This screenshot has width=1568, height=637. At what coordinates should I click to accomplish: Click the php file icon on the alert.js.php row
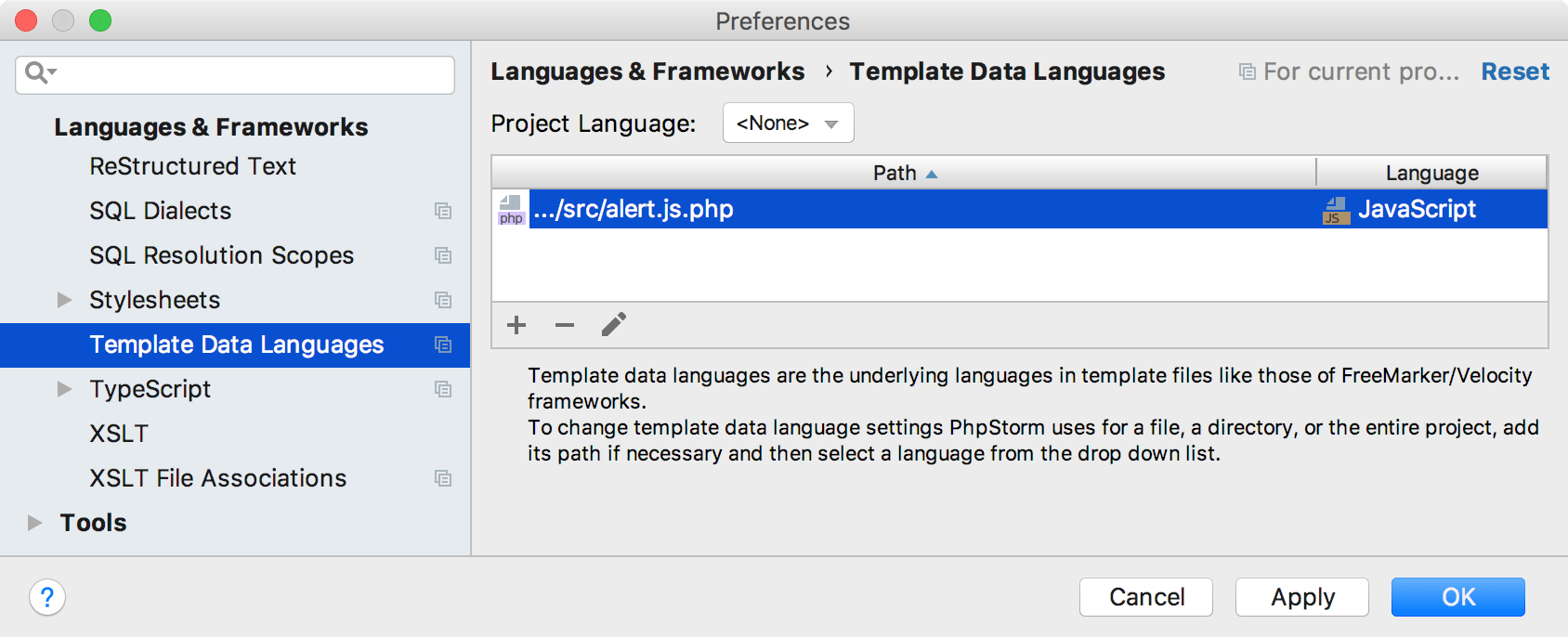[511, 209]
